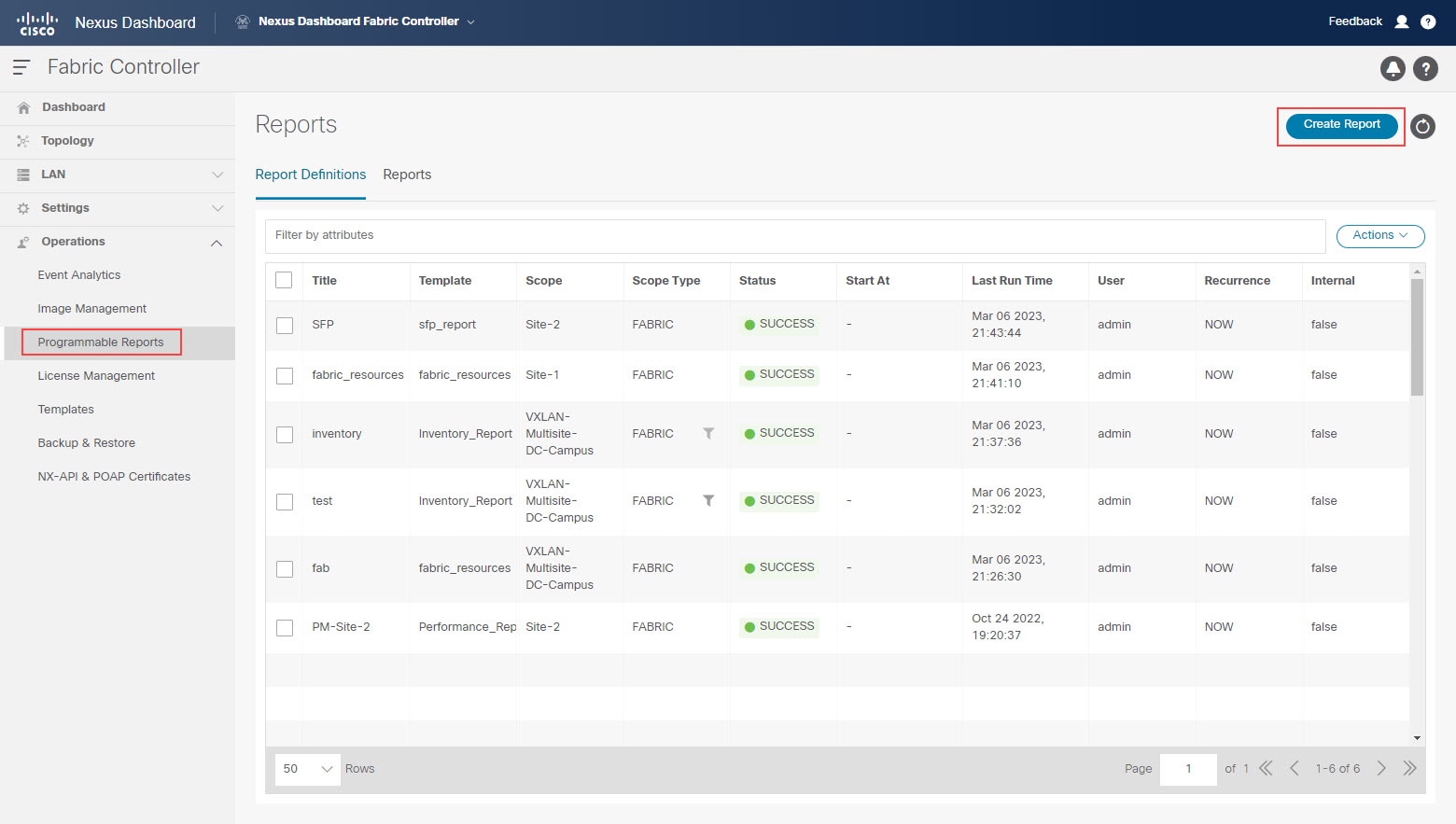Open the Actions dropdown
The width and height of the screenshot is (1456, 824).
[x=1380, y=236]
